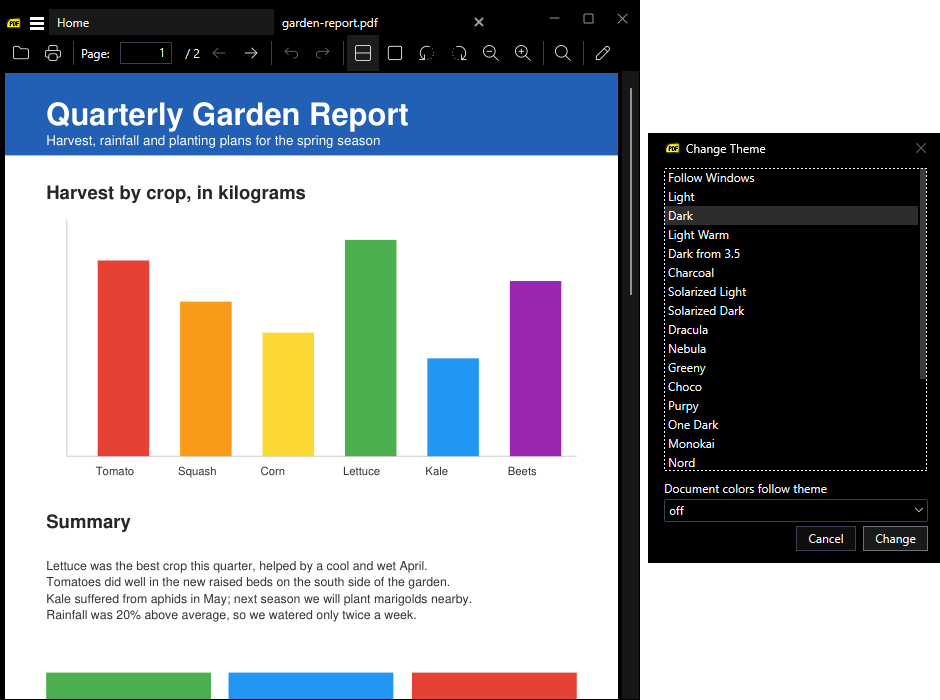Select the Fit Width continuous view icon
Image resolution: width=940 pixels, height=700 pixels.
click(363, 53)
